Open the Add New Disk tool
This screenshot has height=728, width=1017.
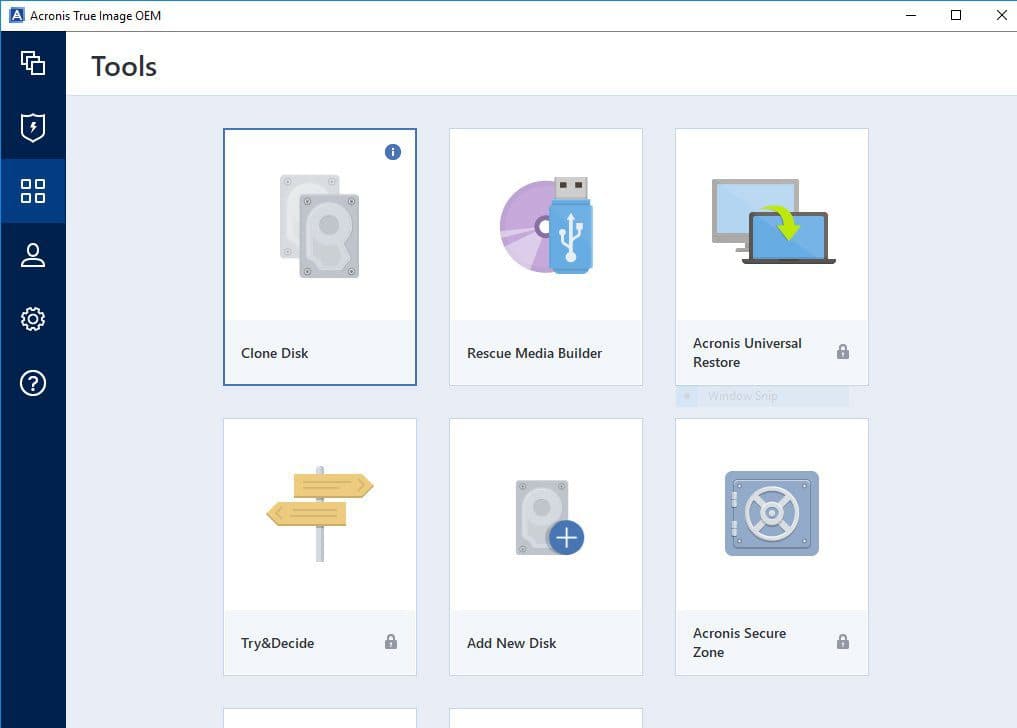pyautogui.click(x=545, y=545)
